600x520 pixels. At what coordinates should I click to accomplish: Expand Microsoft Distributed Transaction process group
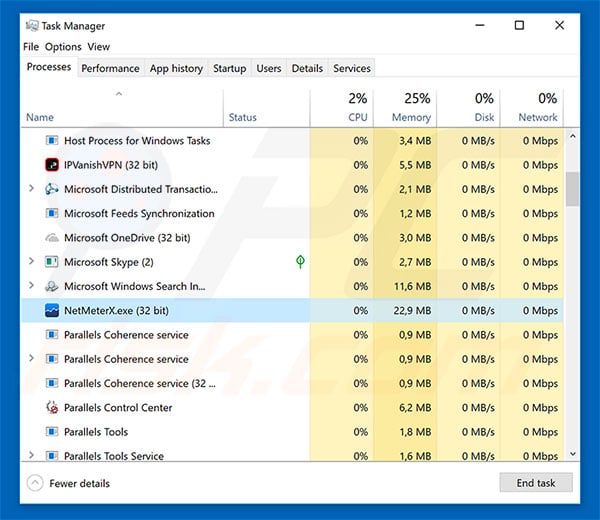(31, 189)
